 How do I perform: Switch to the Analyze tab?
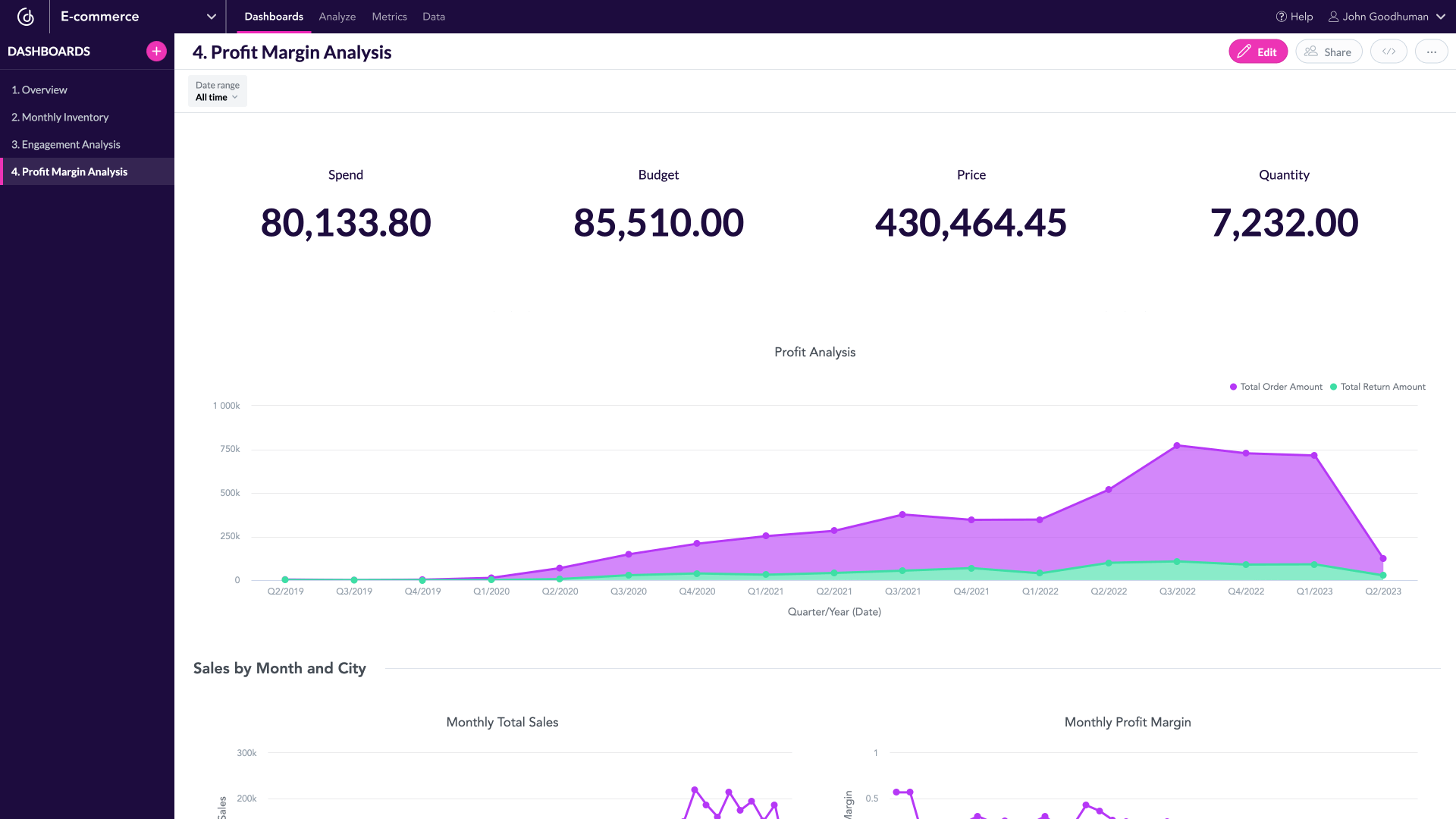click(x=337, y=17)
